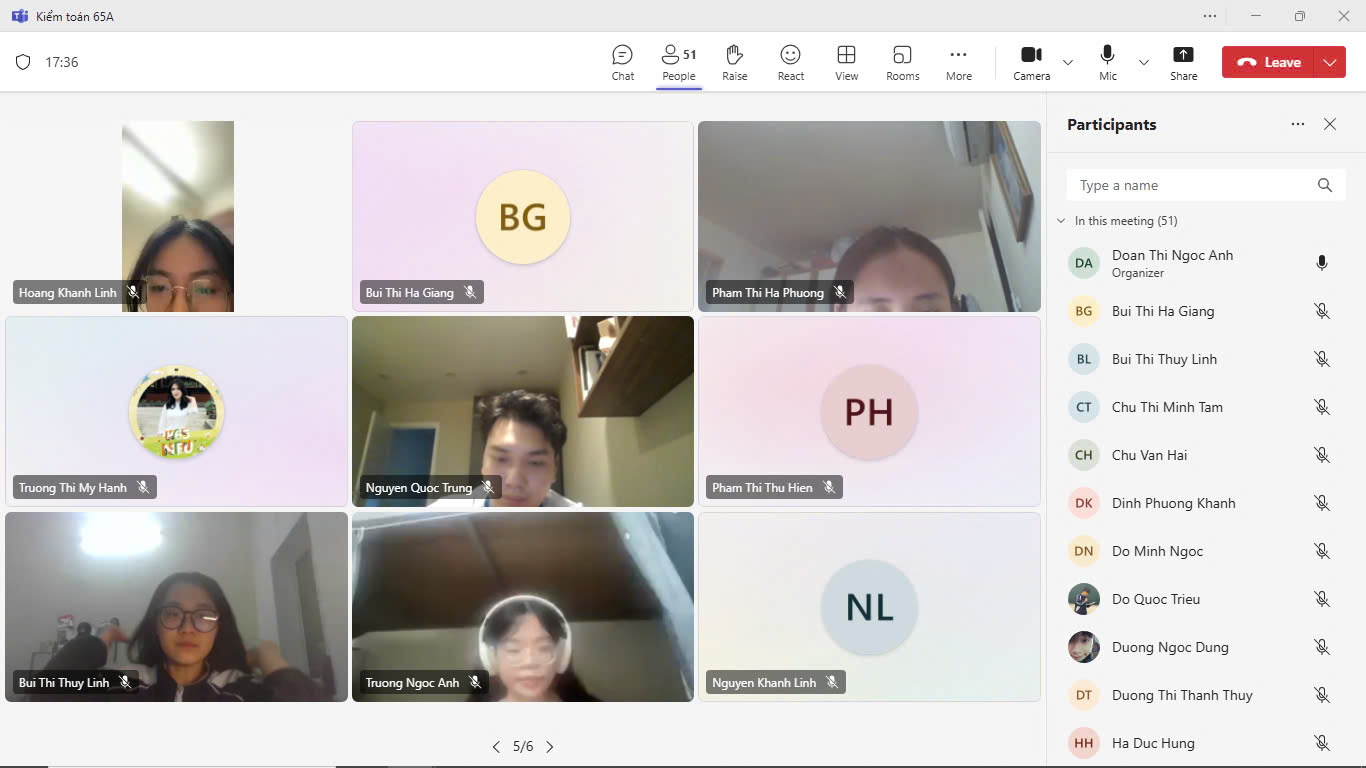Go to the next video page

[x=549, y=746]
